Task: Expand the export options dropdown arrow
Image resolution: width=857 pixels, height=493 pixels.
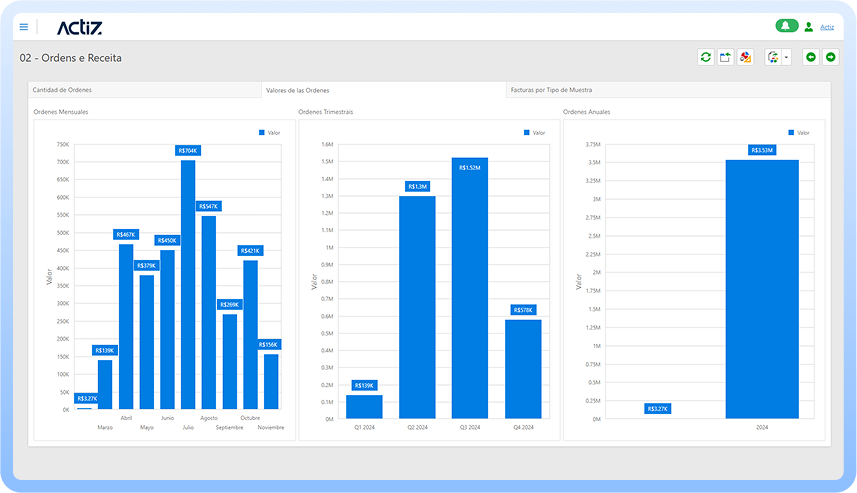Action: pyautogui.click(x=786, y=57)
